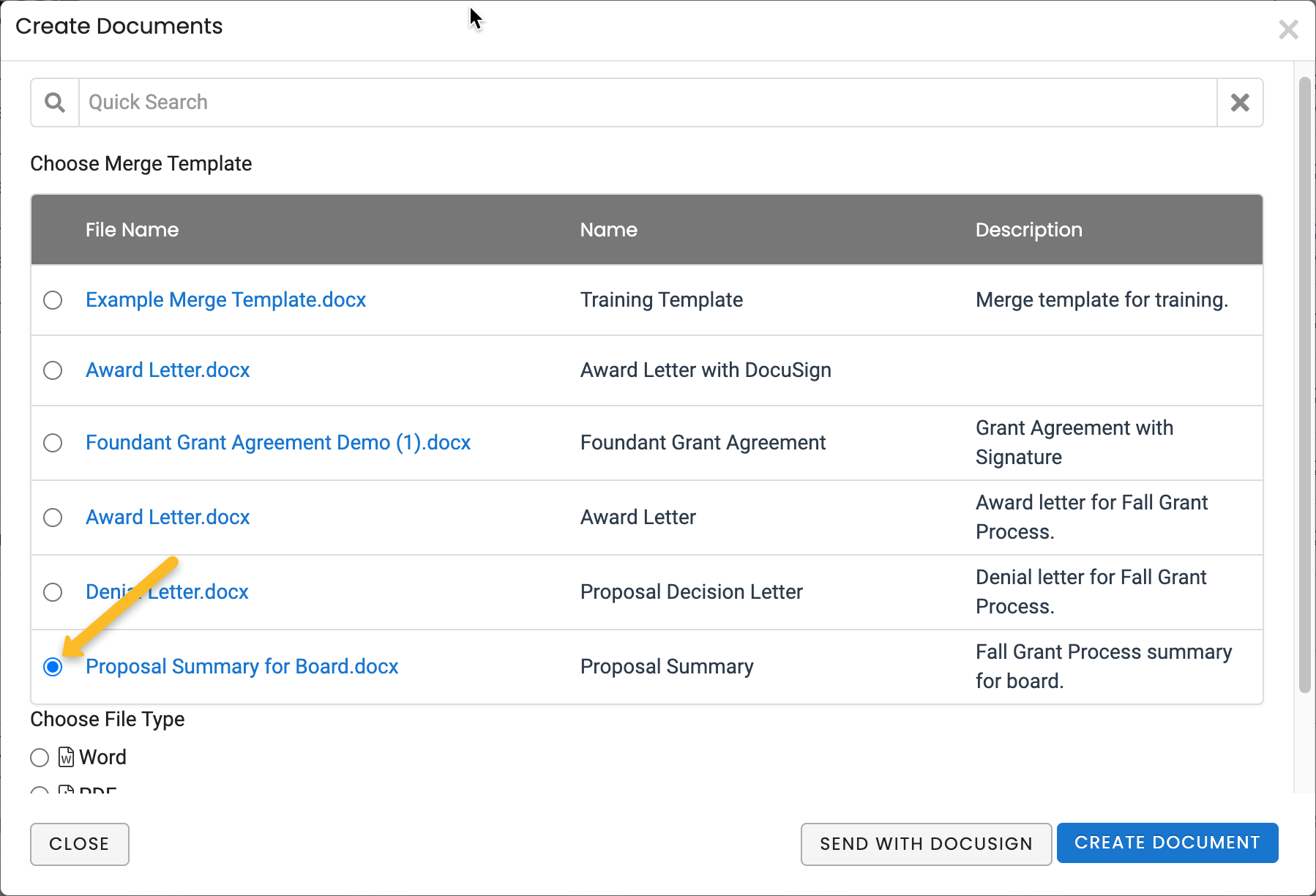The height and width of the screenshot is (896, 1316).
Task: Choose the Word file type radio button
Action: pos(40,758)
